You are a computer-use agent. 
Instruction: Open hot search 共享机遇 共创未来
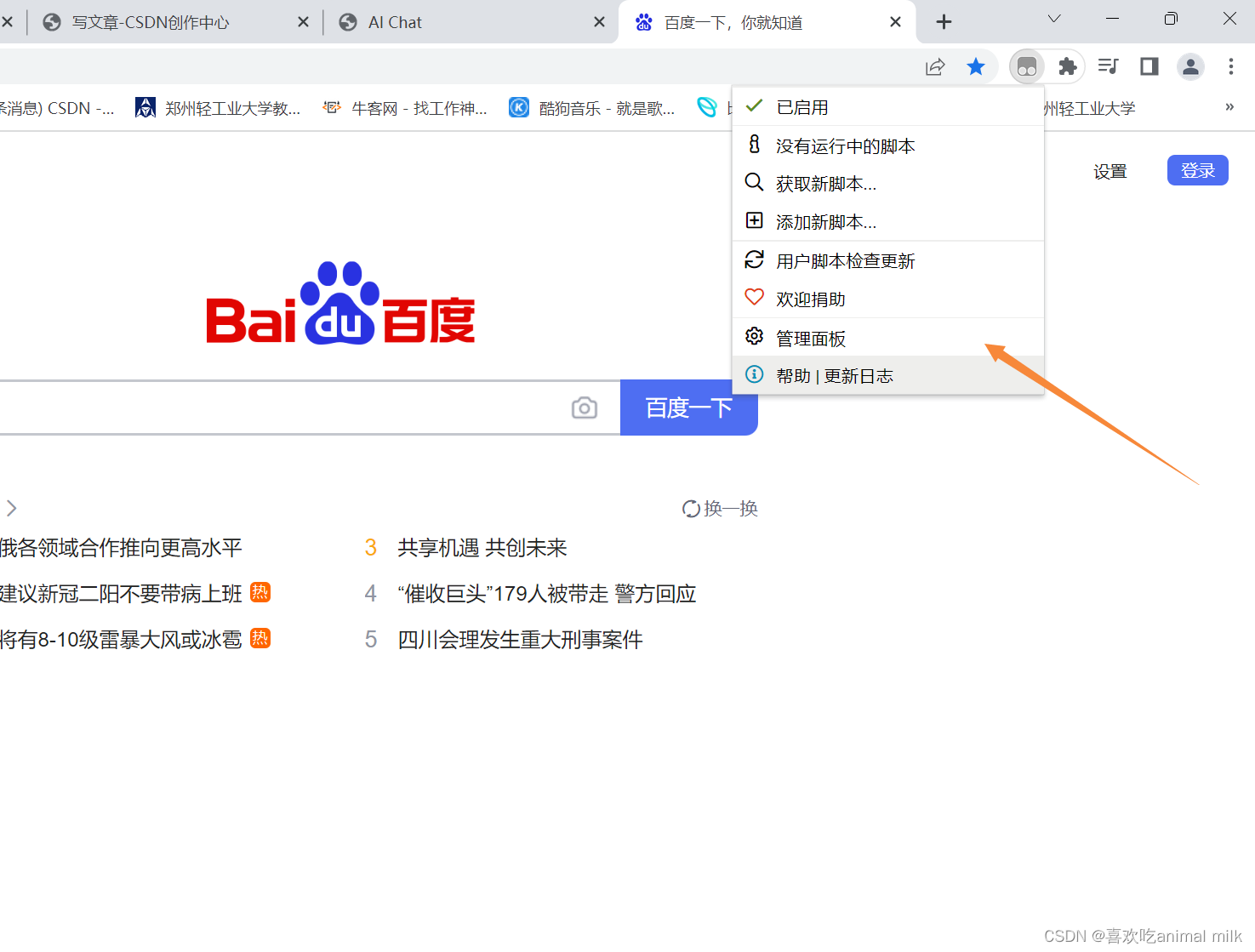482,548
